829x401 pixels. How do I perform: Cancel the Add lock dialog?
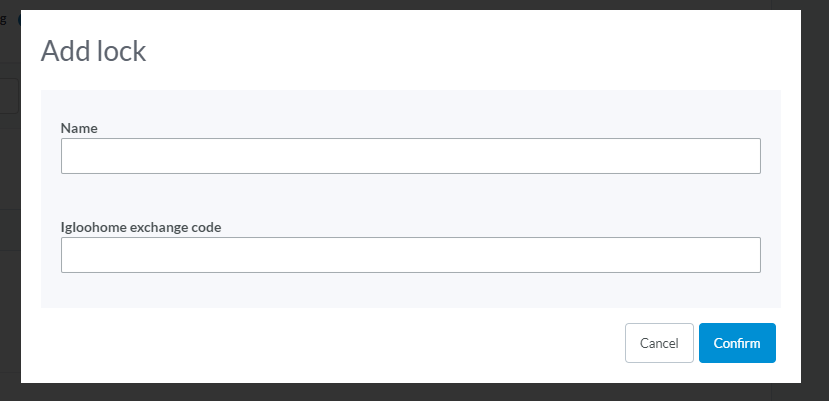click(x=659, y=343)
